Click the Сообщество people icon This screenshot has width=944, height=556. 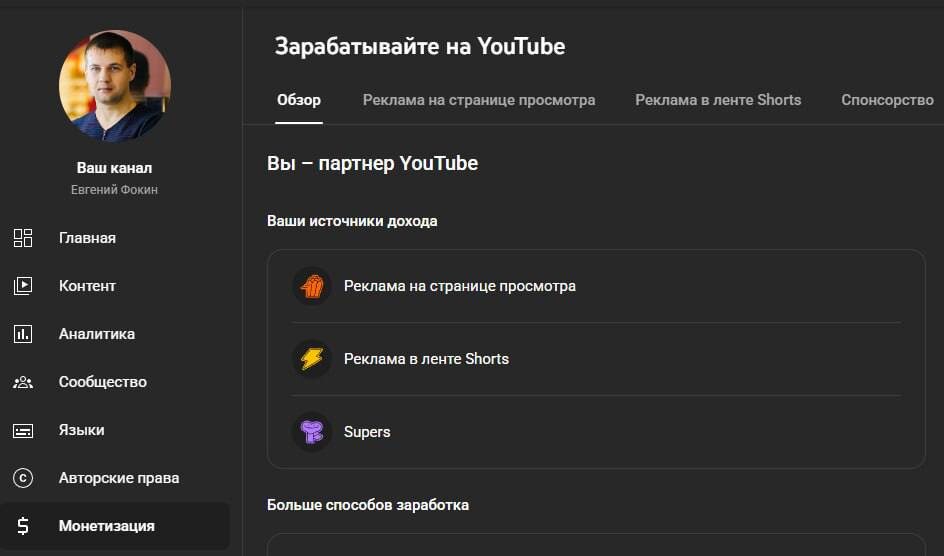point(23,382)
